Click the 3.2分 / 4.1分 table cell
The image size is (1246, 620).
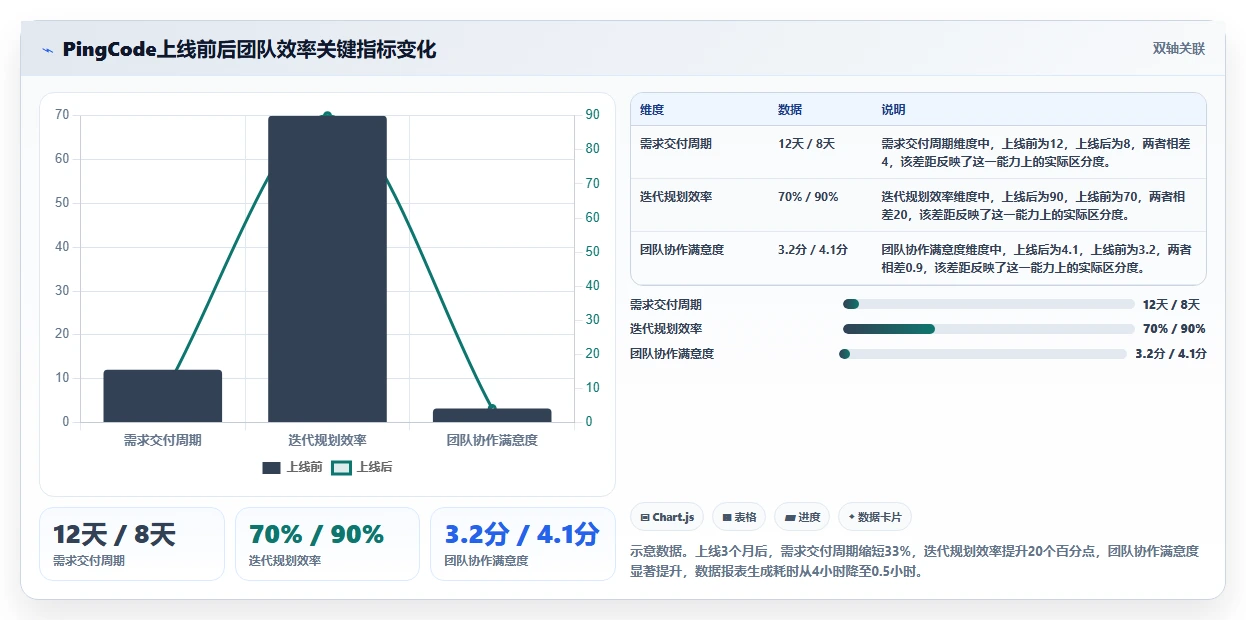point(813,250)
